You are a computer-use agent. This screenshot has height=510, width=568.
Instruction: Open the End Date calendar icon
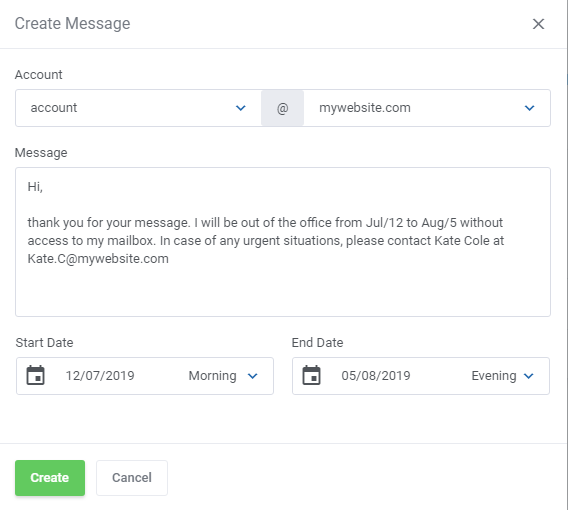click(312, 375)
